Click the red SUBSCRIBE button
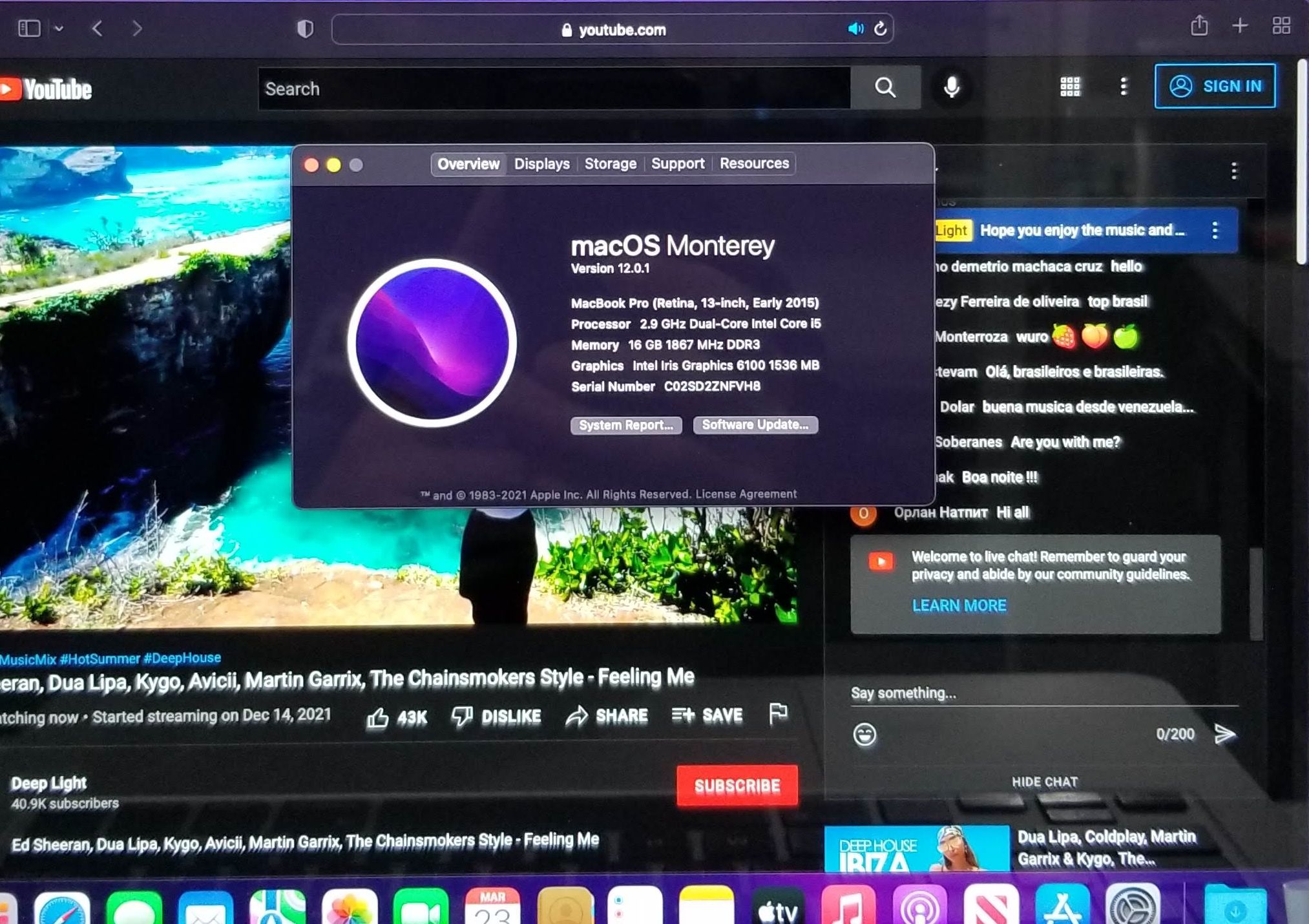The height and width of the screenshot is (924, 1309). coord(737,786)
